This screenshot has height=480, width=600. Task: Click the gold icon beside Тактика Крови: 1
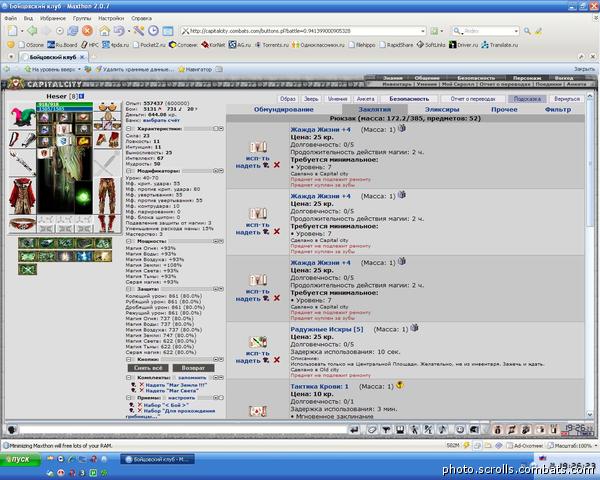pyautogui.click(x=400, y=385)
